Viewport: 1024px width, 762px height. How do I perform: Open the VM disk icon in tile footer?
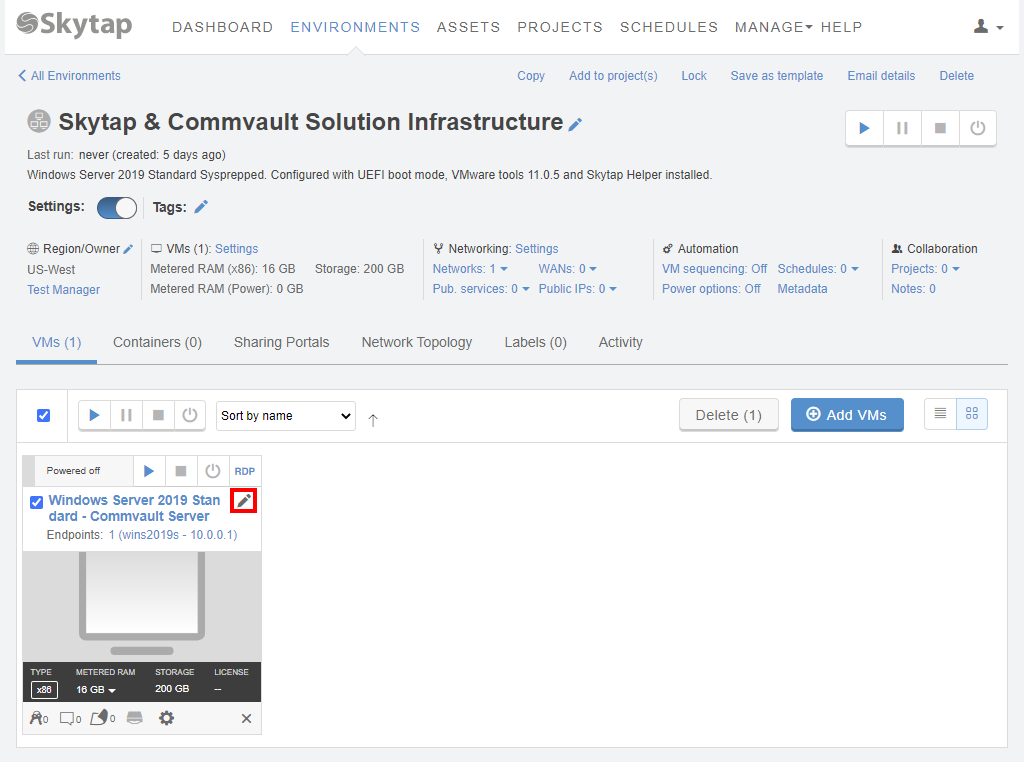(135, 718)
